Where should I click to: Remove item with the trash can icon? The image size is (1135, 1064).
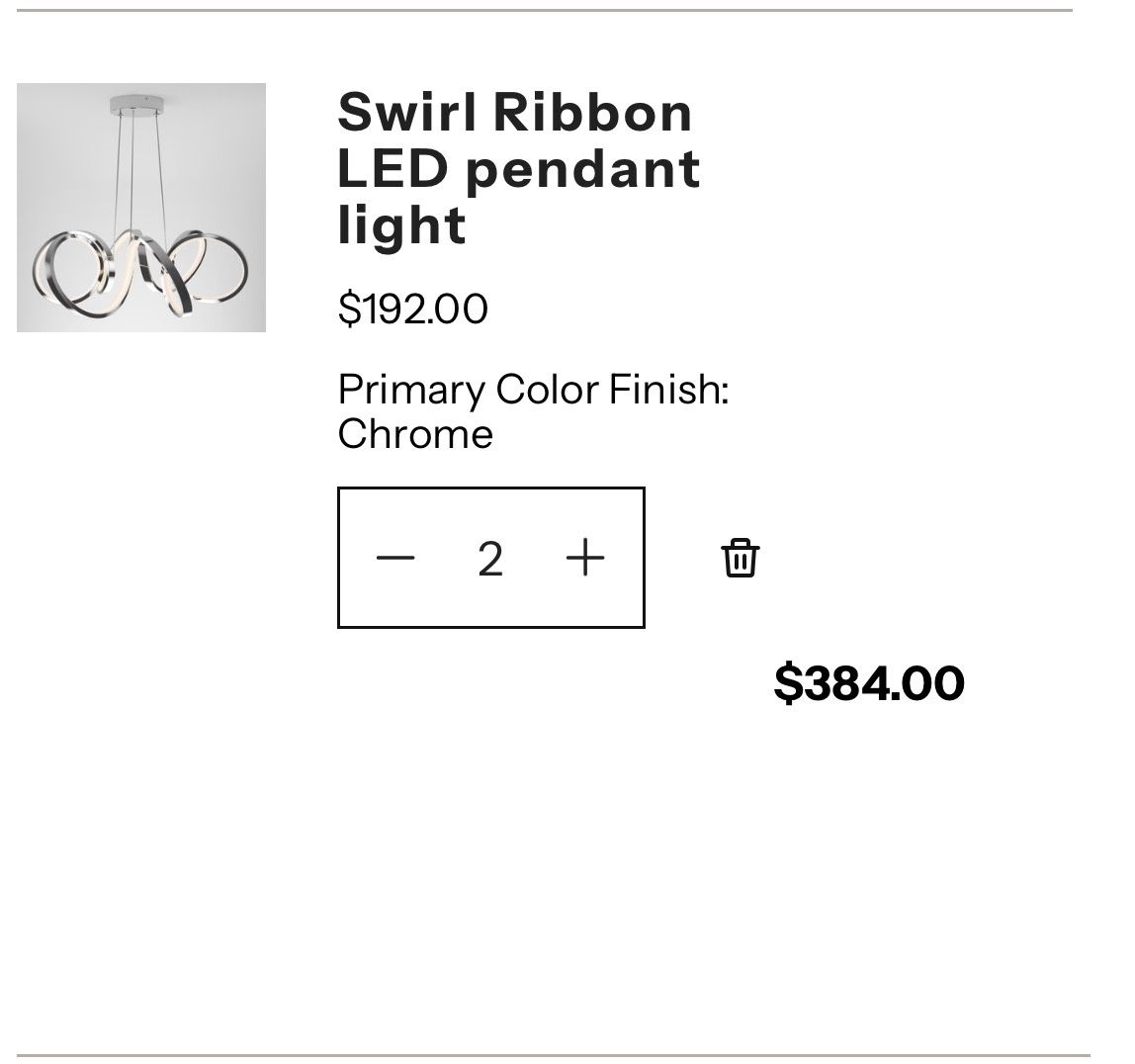point(740,558)
